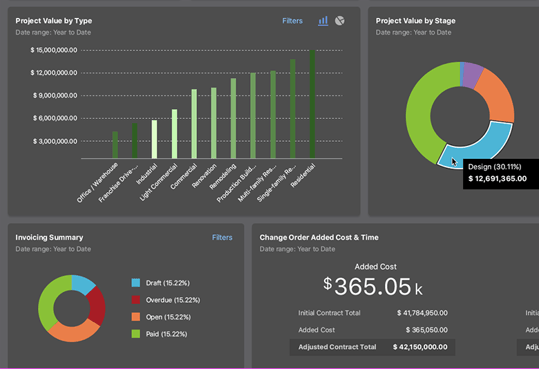Image resolution: width=539 pixels, height=369 pixels.
Task: Click the $ 6,000,000.00 axis label
Action: click(55, 118)
